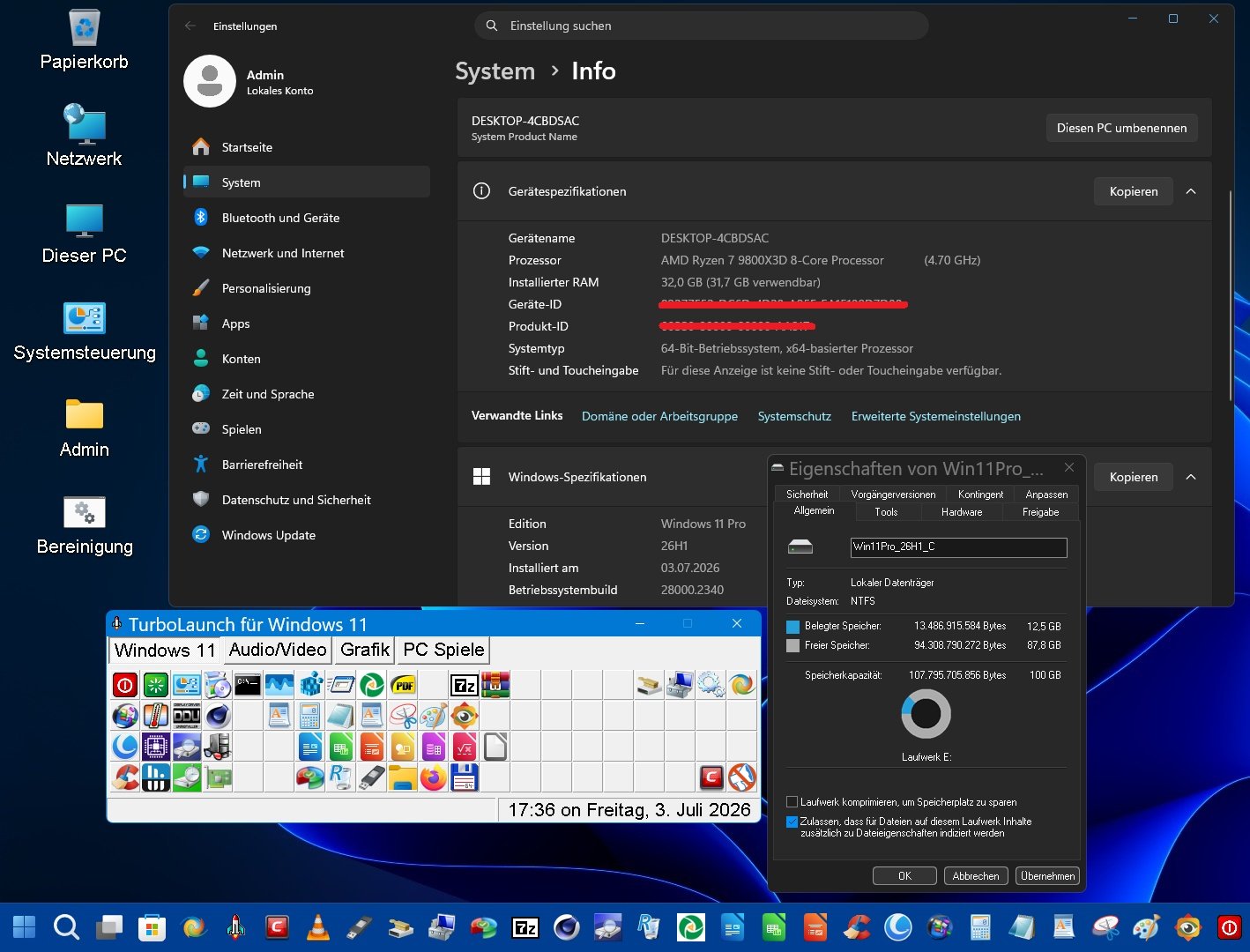Image resolution: width=1250 pixels, height=952 pixels.
Task: Open the USB stick icon in TurboLaunch
Action: [x=372, y=777]
